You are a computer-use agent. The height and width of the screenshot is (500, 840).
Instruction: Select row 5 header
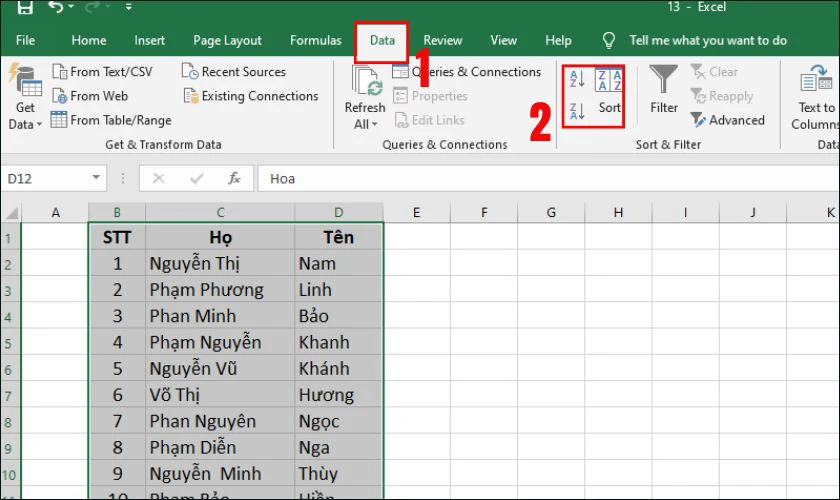coord(9,343)
